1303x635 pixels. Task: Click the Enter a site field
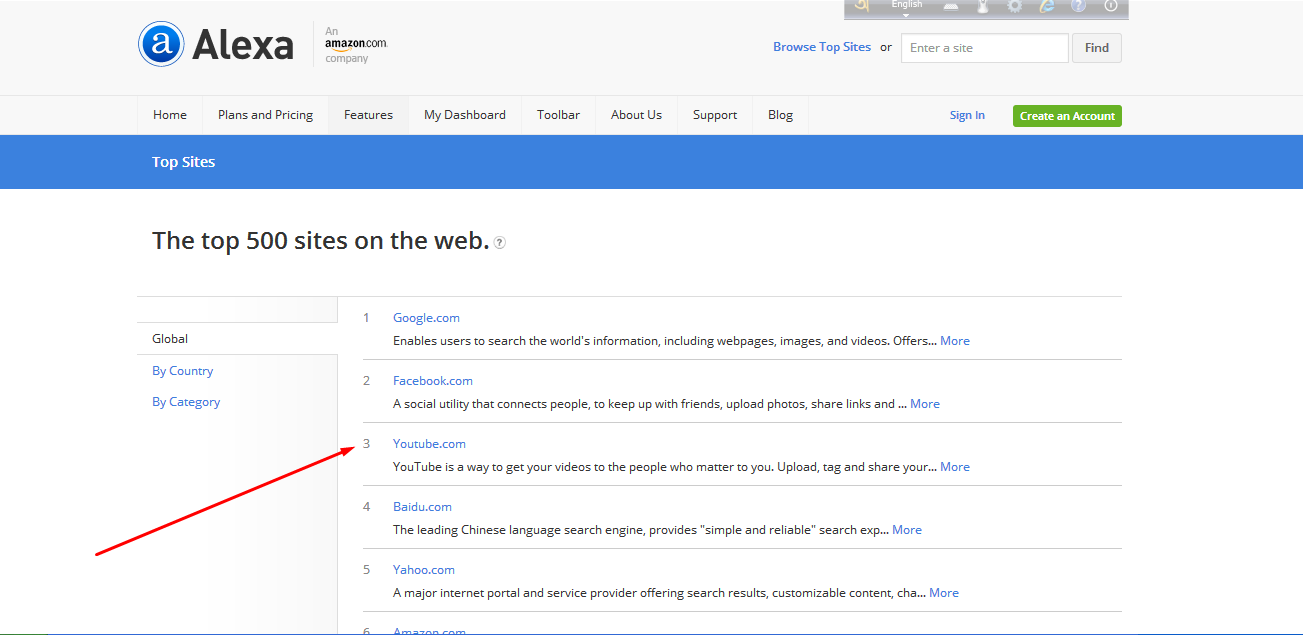coord(984,48)
